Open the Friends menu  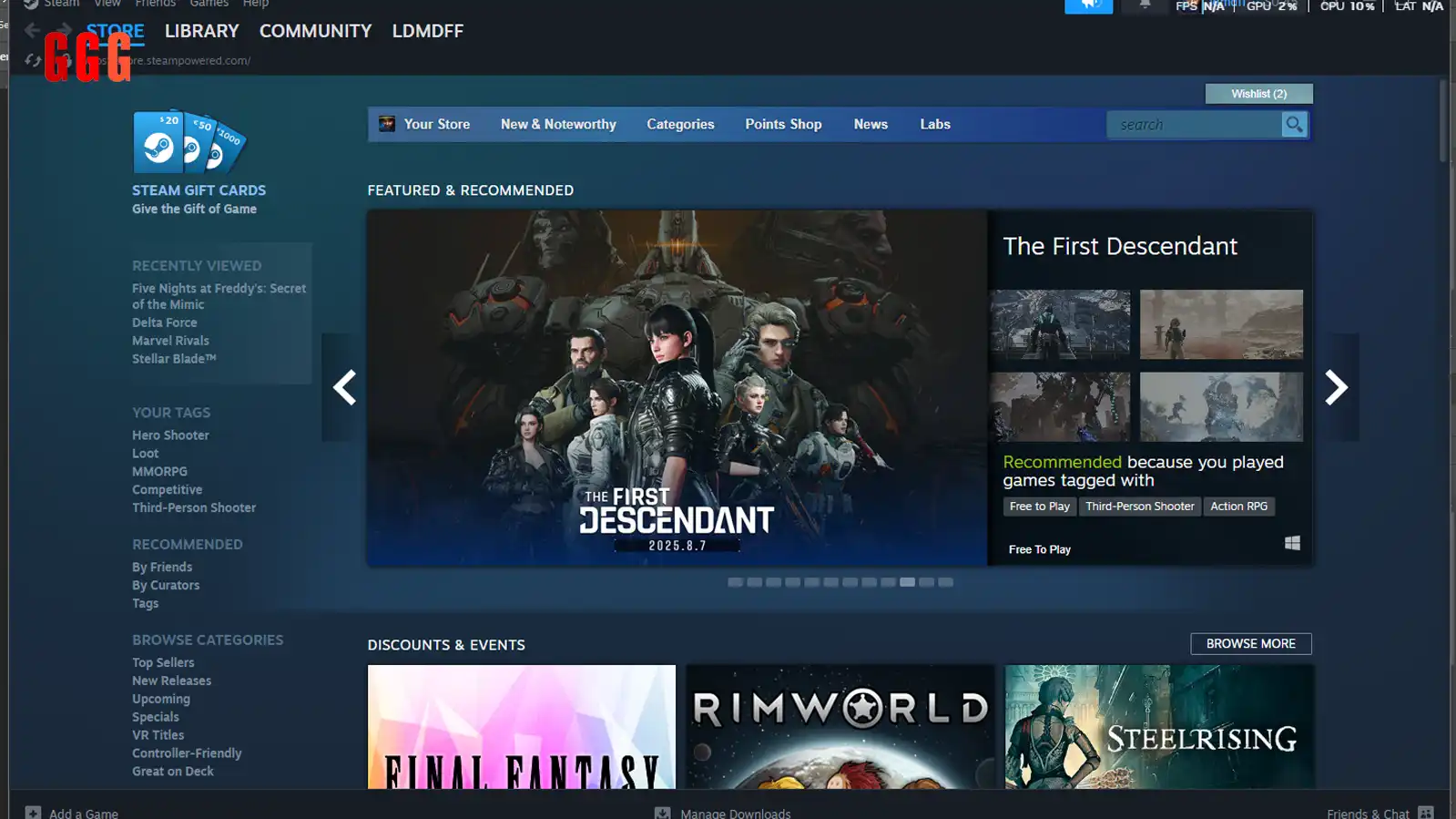point(156,4)
